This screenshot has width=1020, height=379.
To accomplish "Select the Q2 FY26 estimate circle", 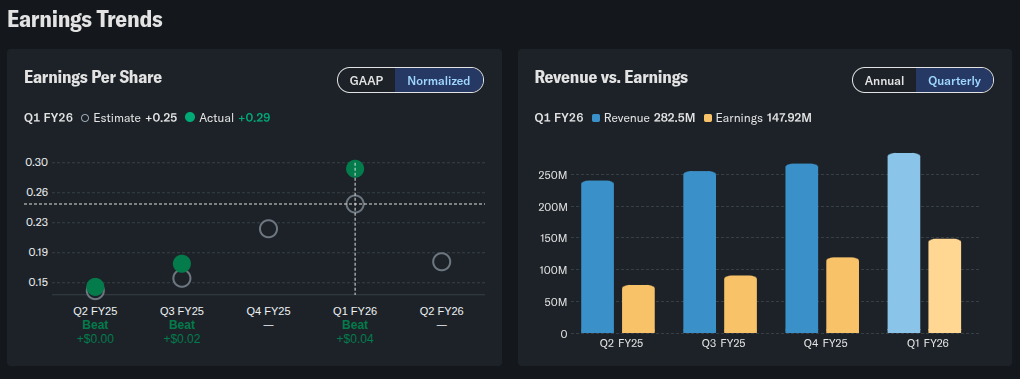I will pyautogui.click(x=442, y=262).
